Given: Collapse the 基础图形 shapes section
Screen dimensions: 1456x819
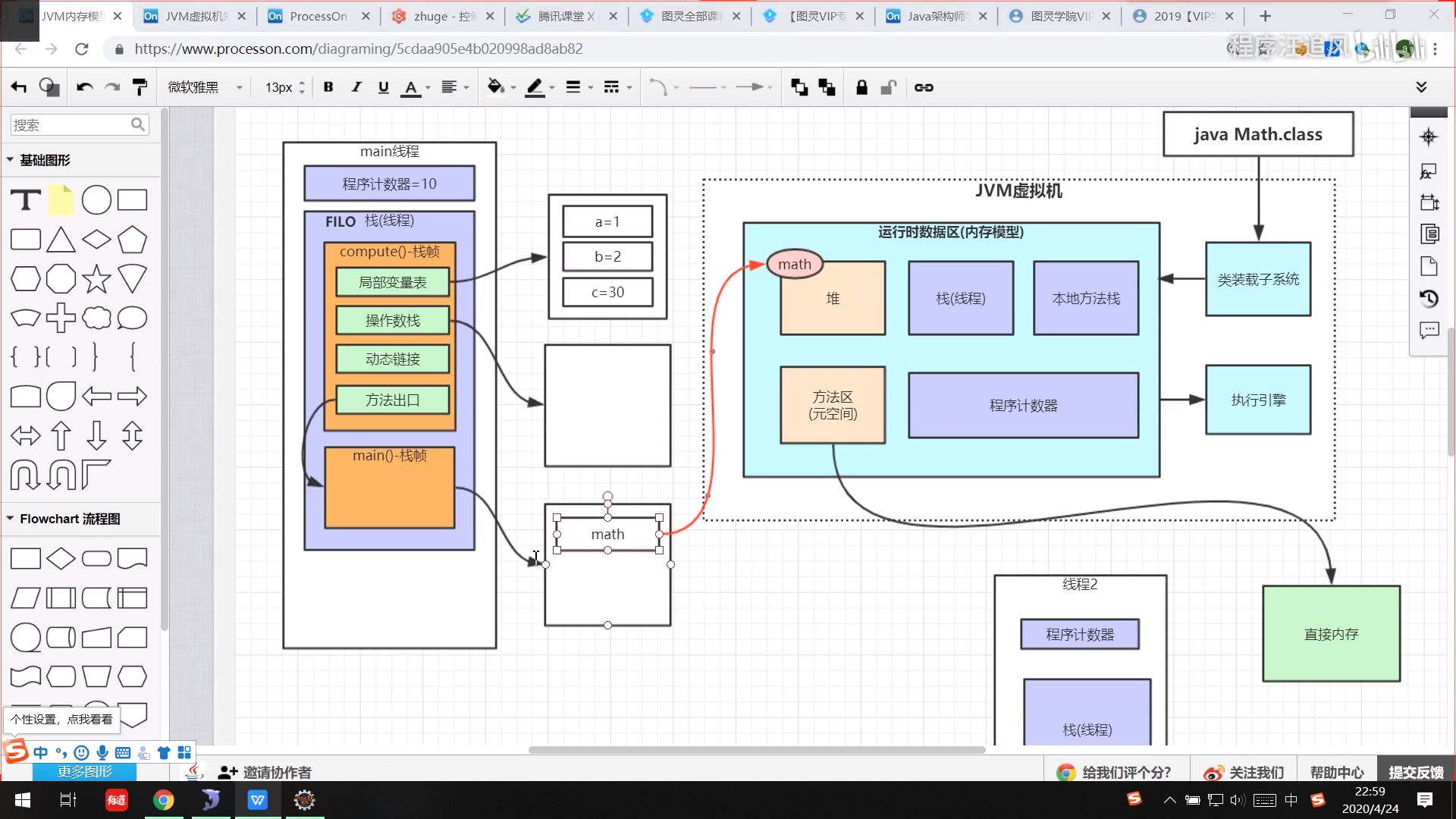Looking at the screenshot, I should 11,160.
